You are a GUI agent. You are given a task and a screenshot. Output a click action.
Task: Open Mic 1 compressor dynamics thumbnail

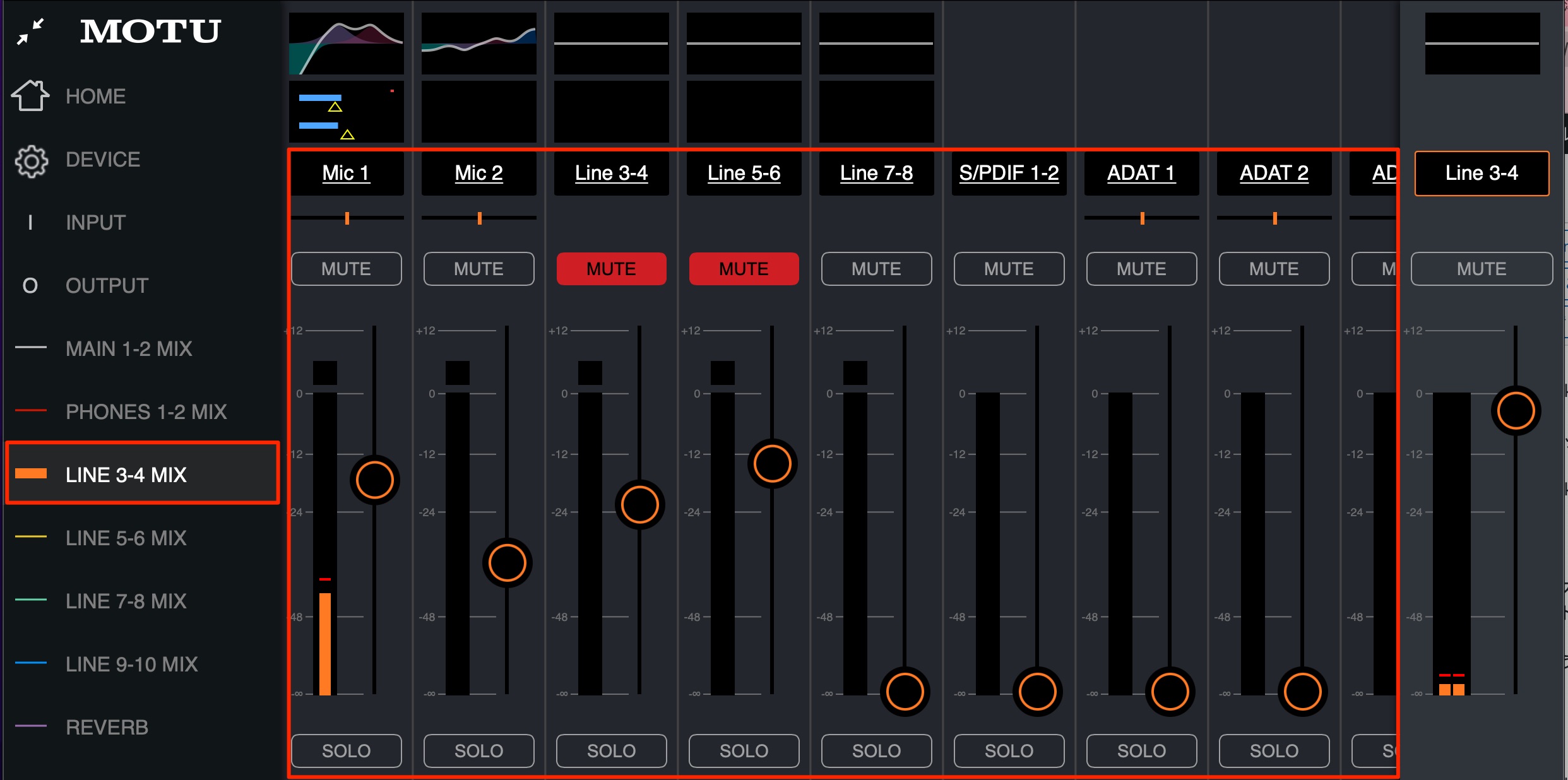point(347,111)
